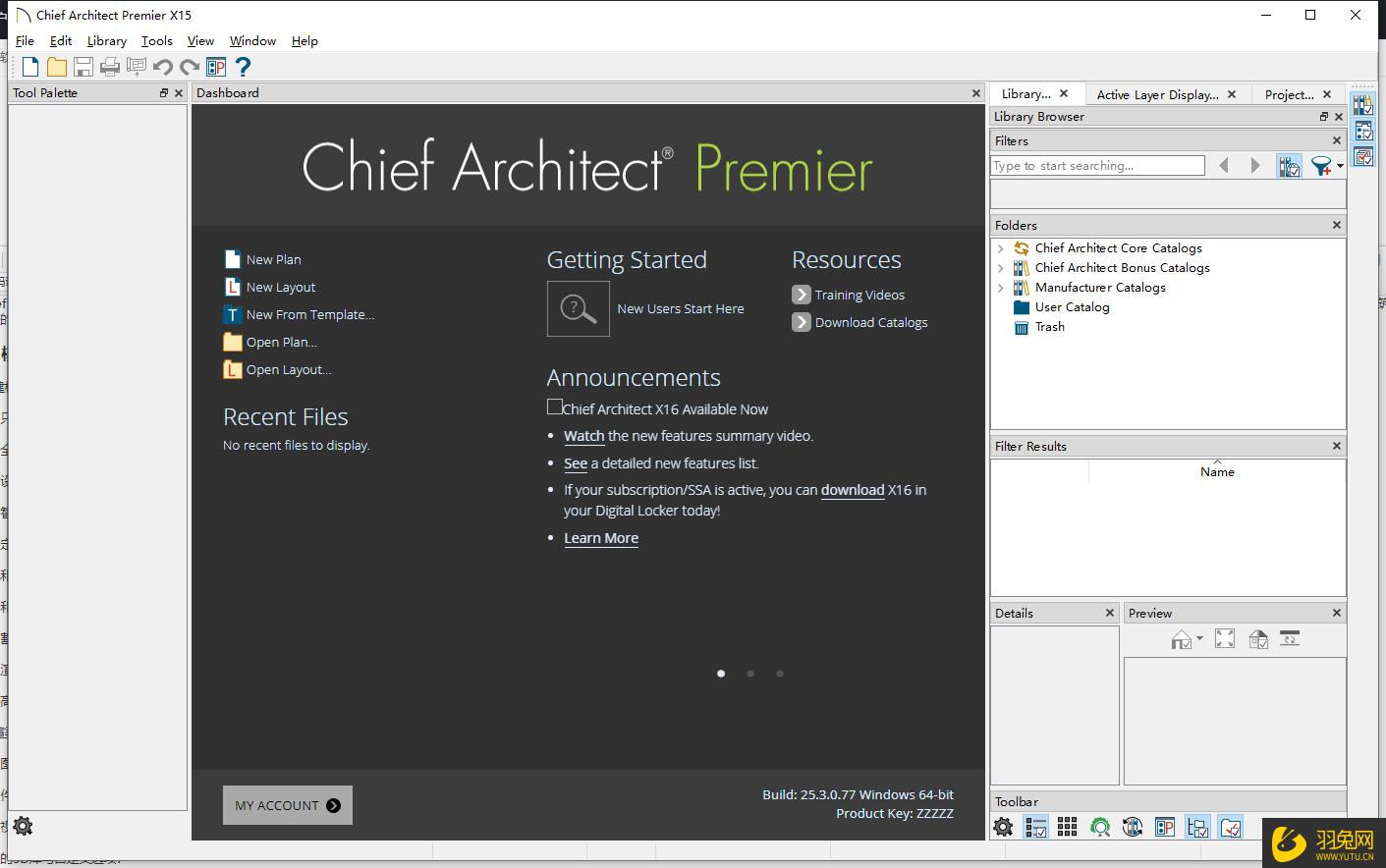Click the Save disk toolbar icon
The width and height of the screenshot is (1386, 868).
pos(83,67)
